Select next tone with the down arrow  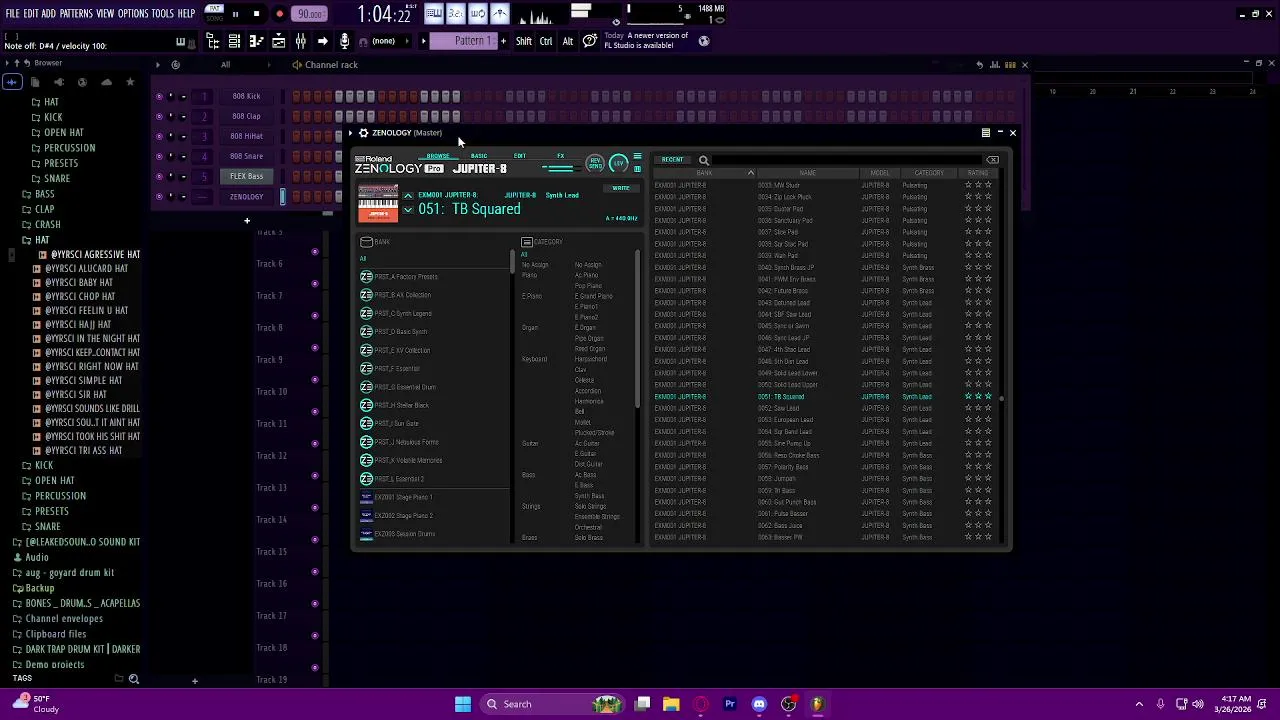click(407, 210)
